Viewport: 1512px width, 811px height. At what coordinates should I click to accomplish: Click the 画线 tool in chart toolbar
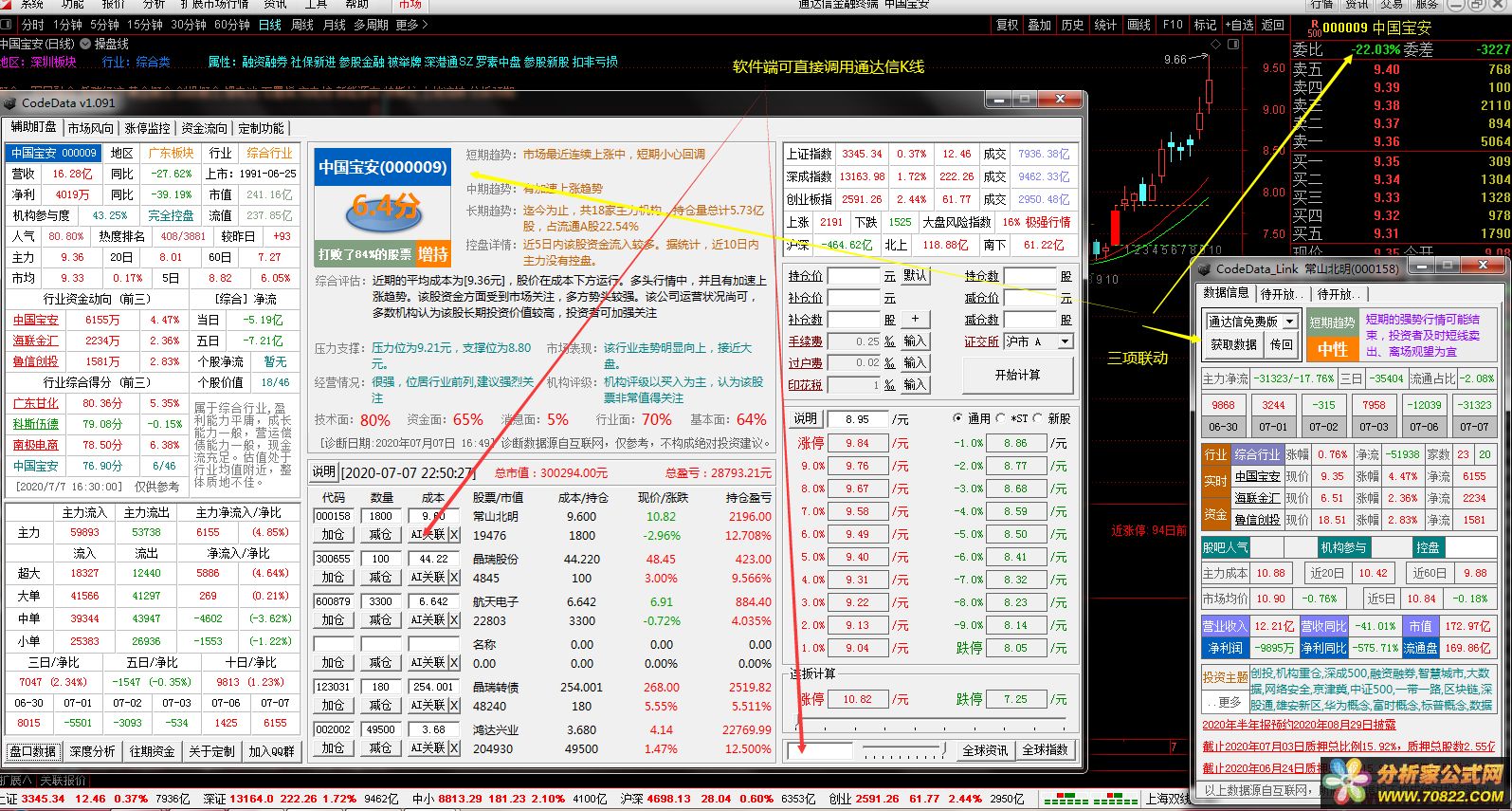tap(1139, 25)
